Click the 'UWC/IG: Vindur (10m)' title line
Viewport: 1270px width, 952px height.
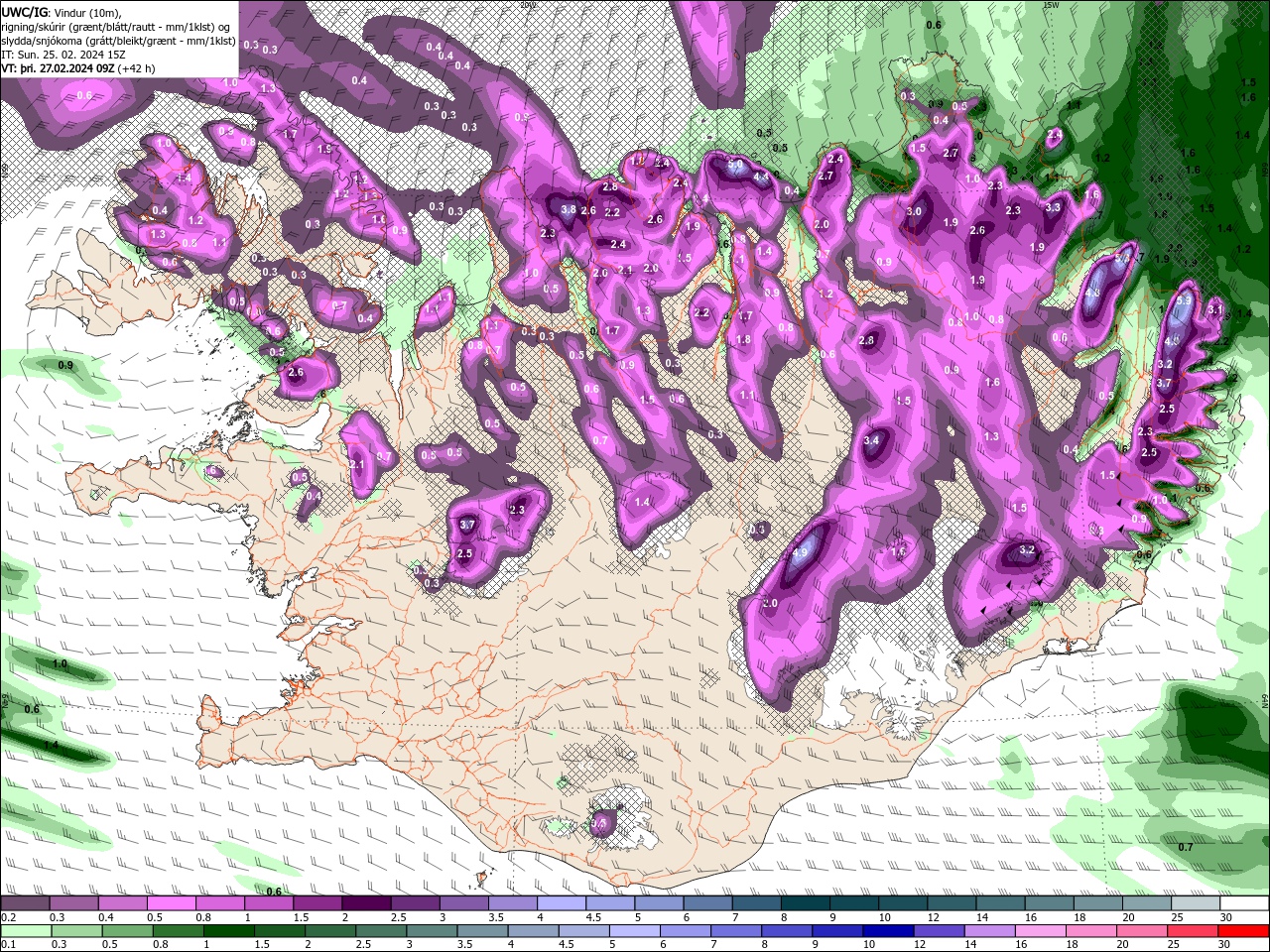63,12
